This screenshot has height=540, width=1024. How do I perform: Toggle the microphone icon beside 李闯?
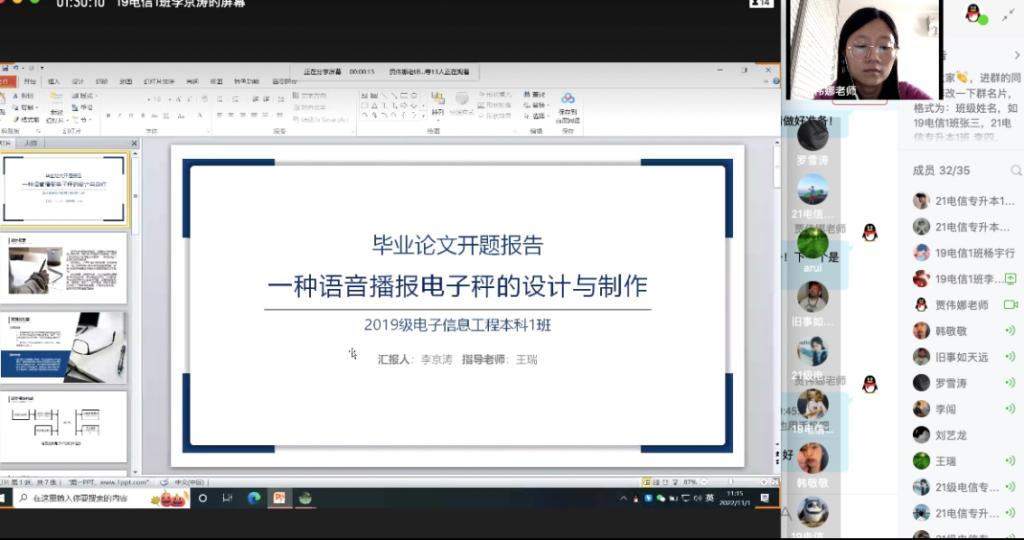(x=1009, y=409)
